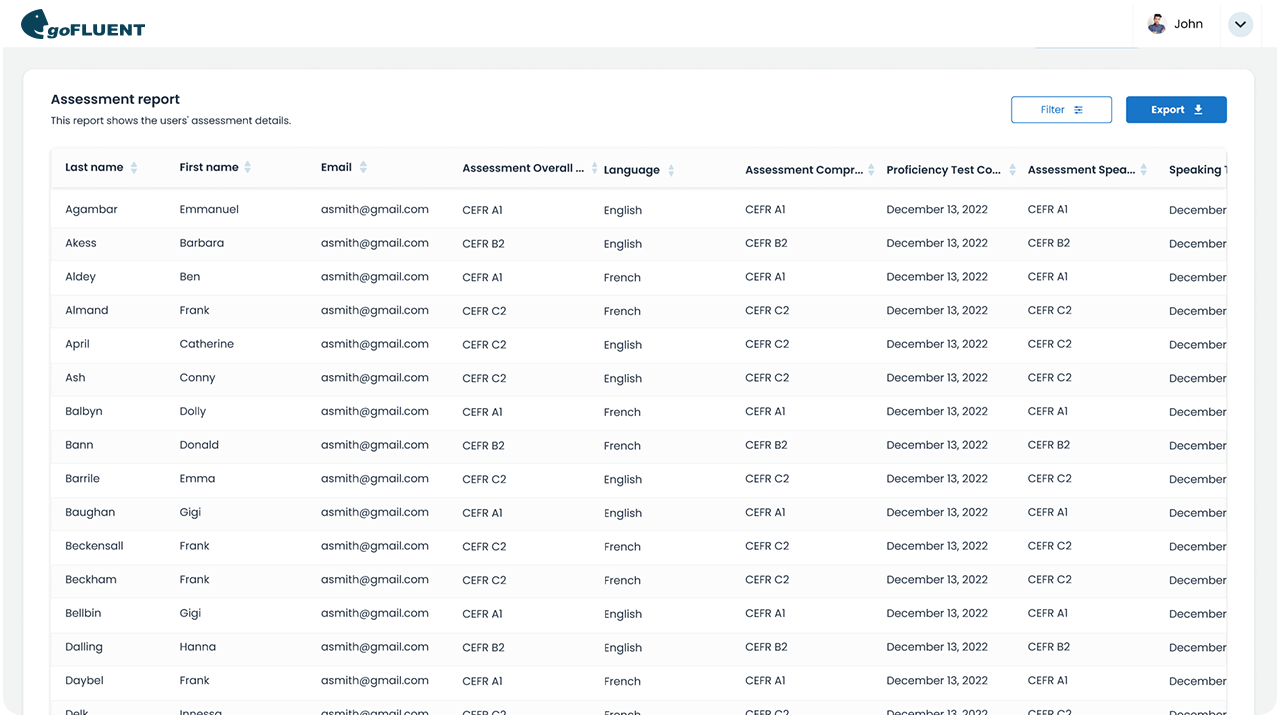Viewport: 1280px width, 720px height.
Task: Open the user account dropdown chevron
Action: pyautogui.click(x=1240, y=24)
